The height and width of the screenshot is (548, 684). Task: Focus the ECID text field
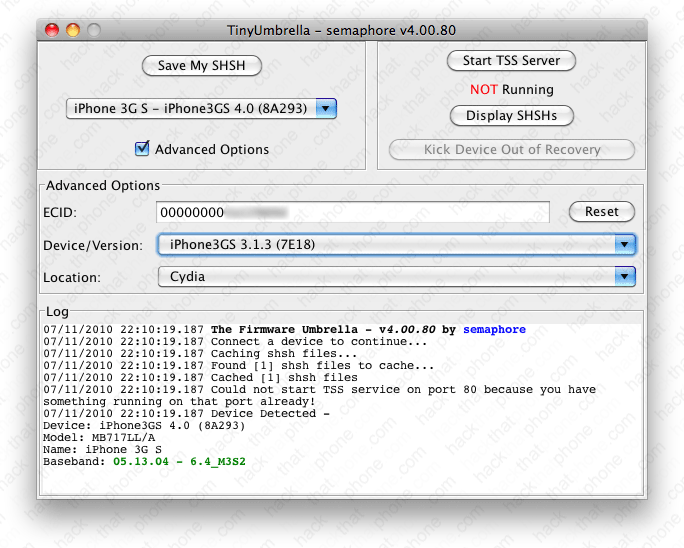coord(352,212)
